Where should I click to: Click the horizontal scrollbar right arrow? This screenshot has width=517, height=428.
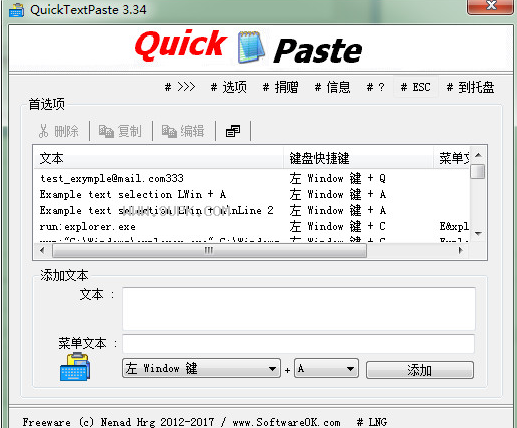pos(461,250)
